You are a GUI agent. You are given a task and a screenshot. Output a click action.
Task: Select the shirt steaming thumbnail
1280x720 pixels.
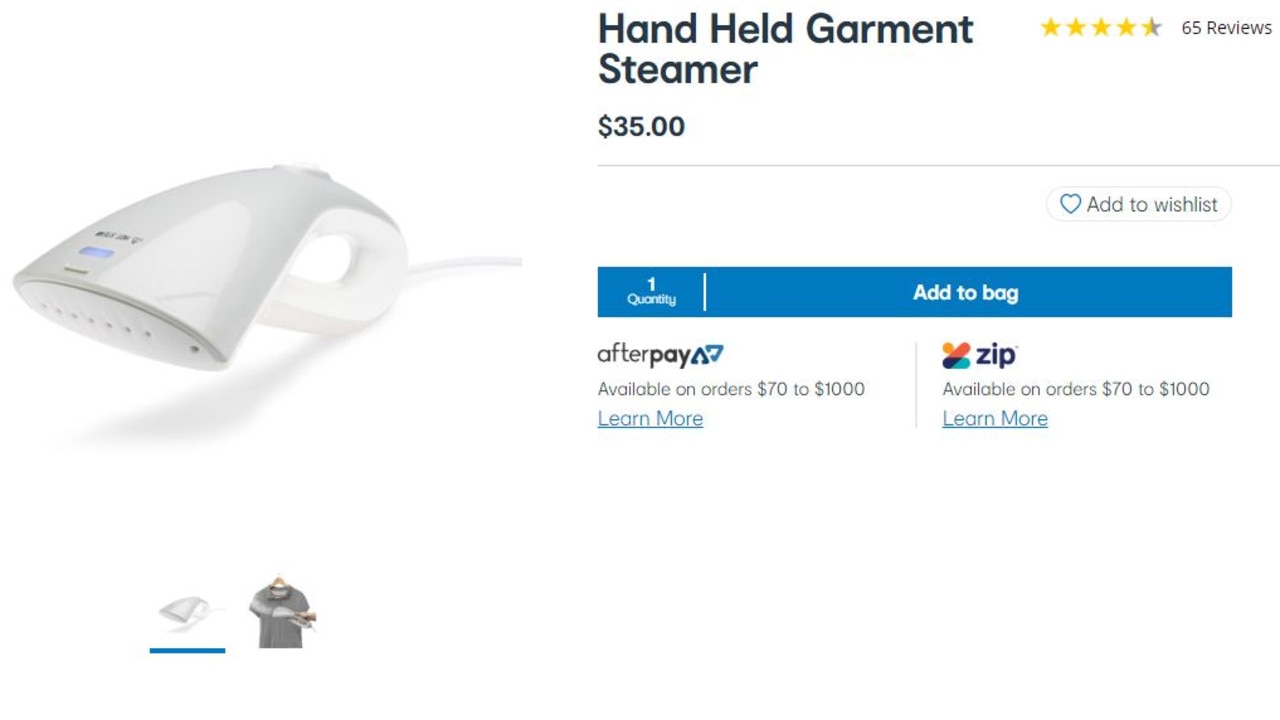tap(282, 612)
